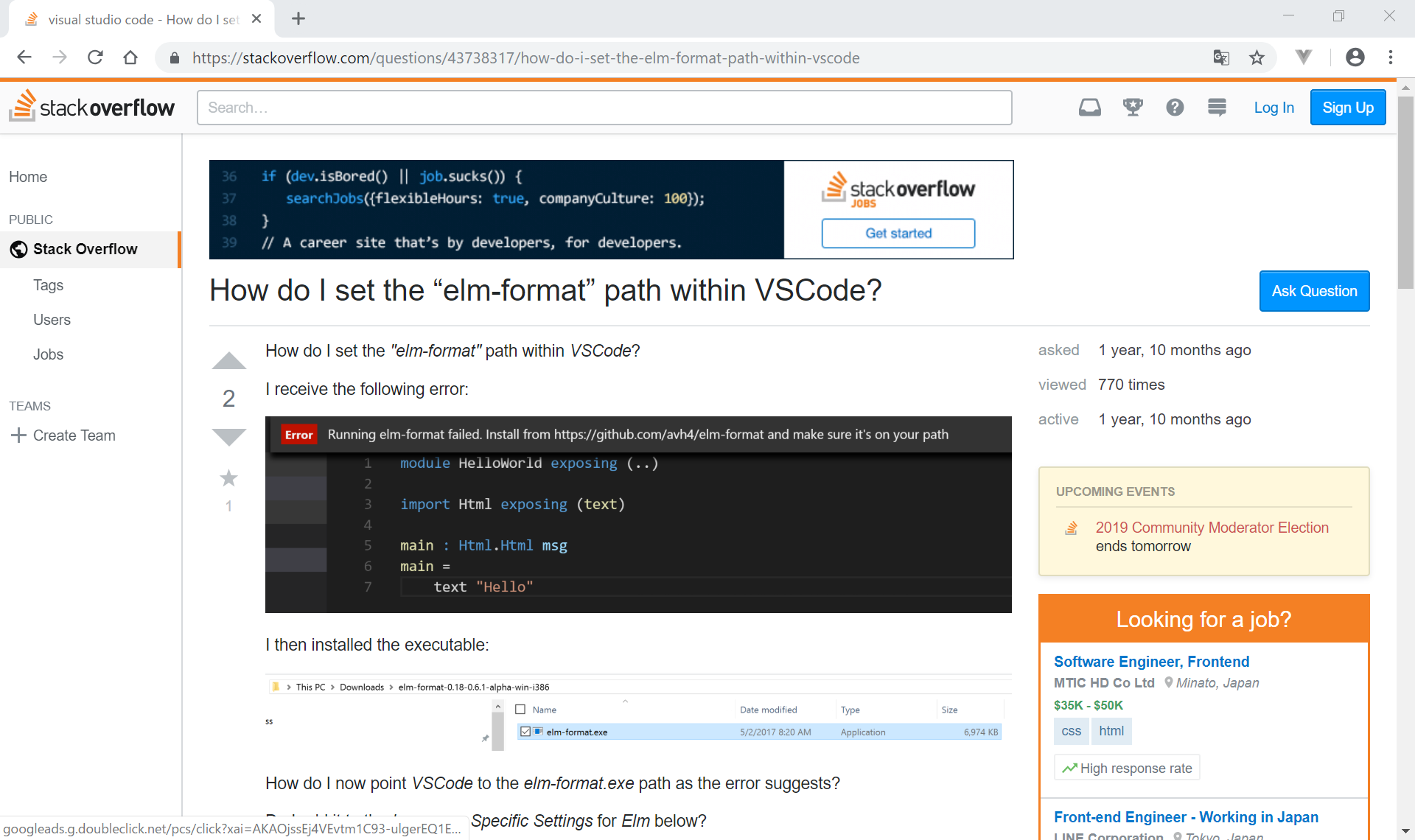Viewport: 1415px width, 840px height.
Task: Open the 2019 Community Moderator Election link
Action: pyautogui.click(x=1212, y=528)
